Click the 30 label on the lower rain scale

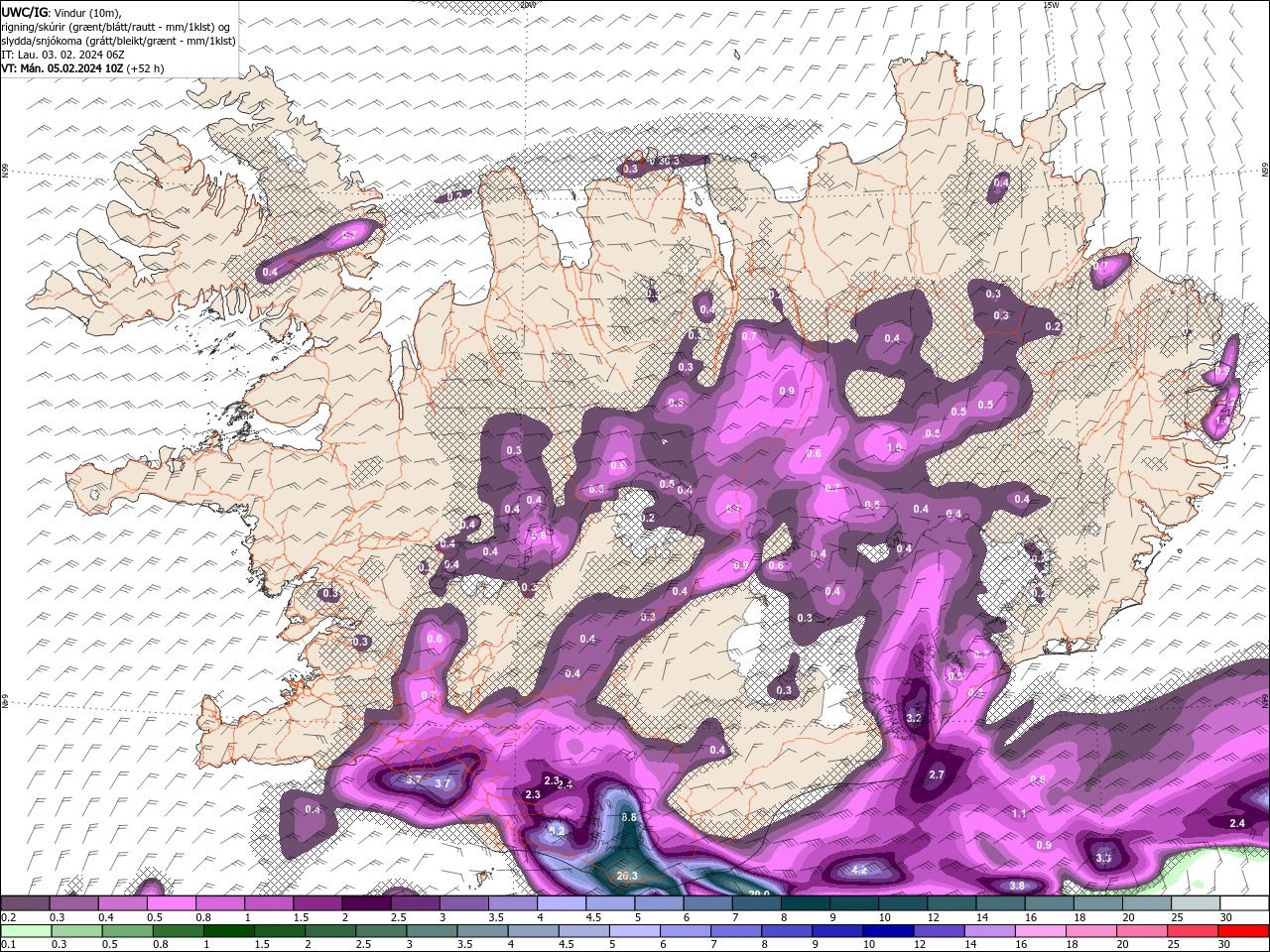[x=1223, y=945]
